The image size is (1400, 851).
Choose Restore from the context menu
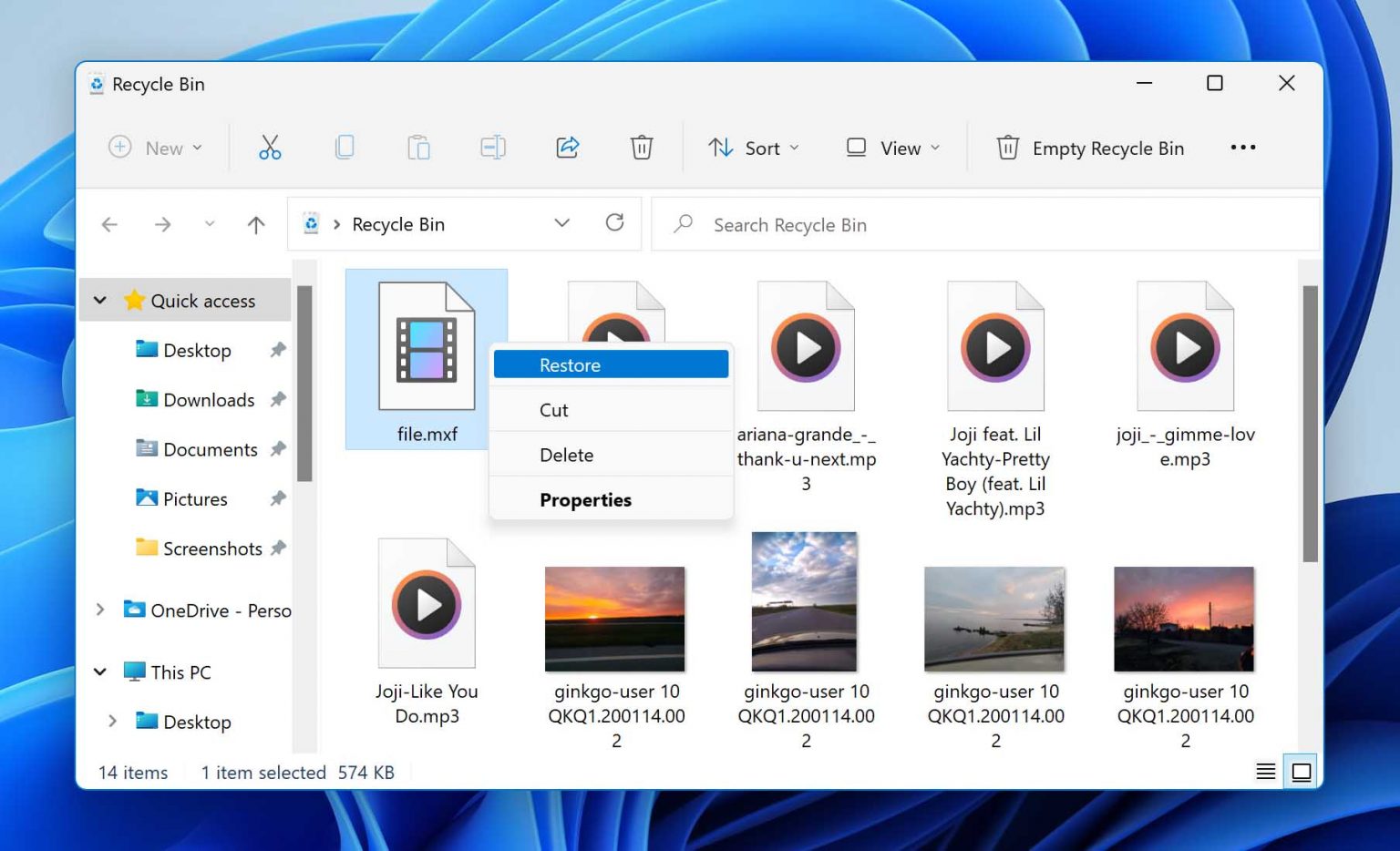610,364
